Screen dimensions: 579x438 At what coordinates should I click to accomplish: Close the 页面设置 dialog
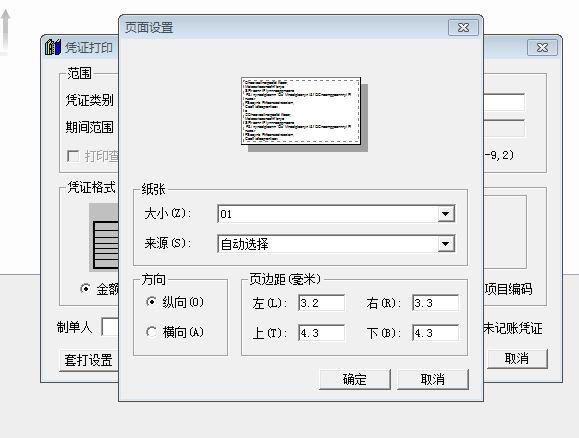tap(463, 27)
